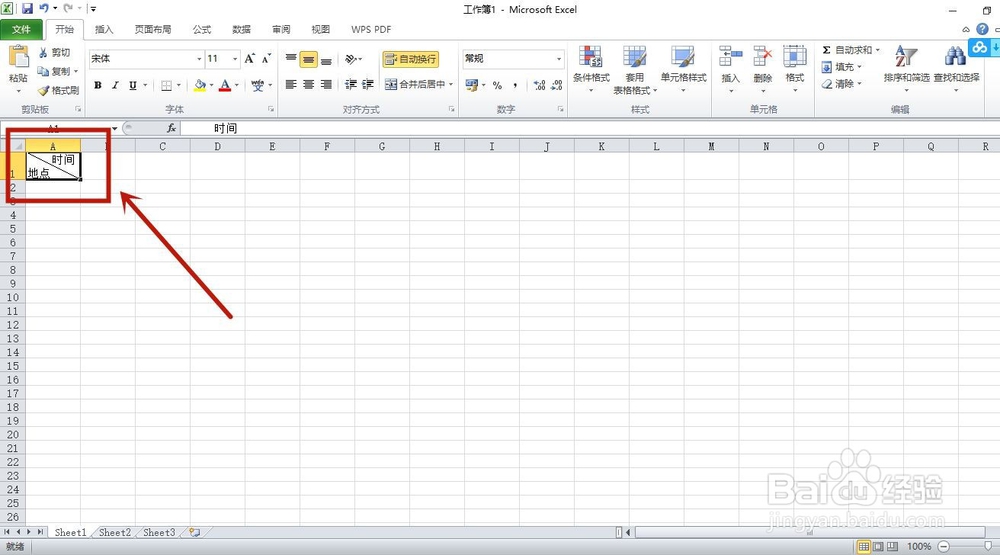Click Format (格式) cells icon
This screenshot has height=555, width=1000.
(795, 57)
